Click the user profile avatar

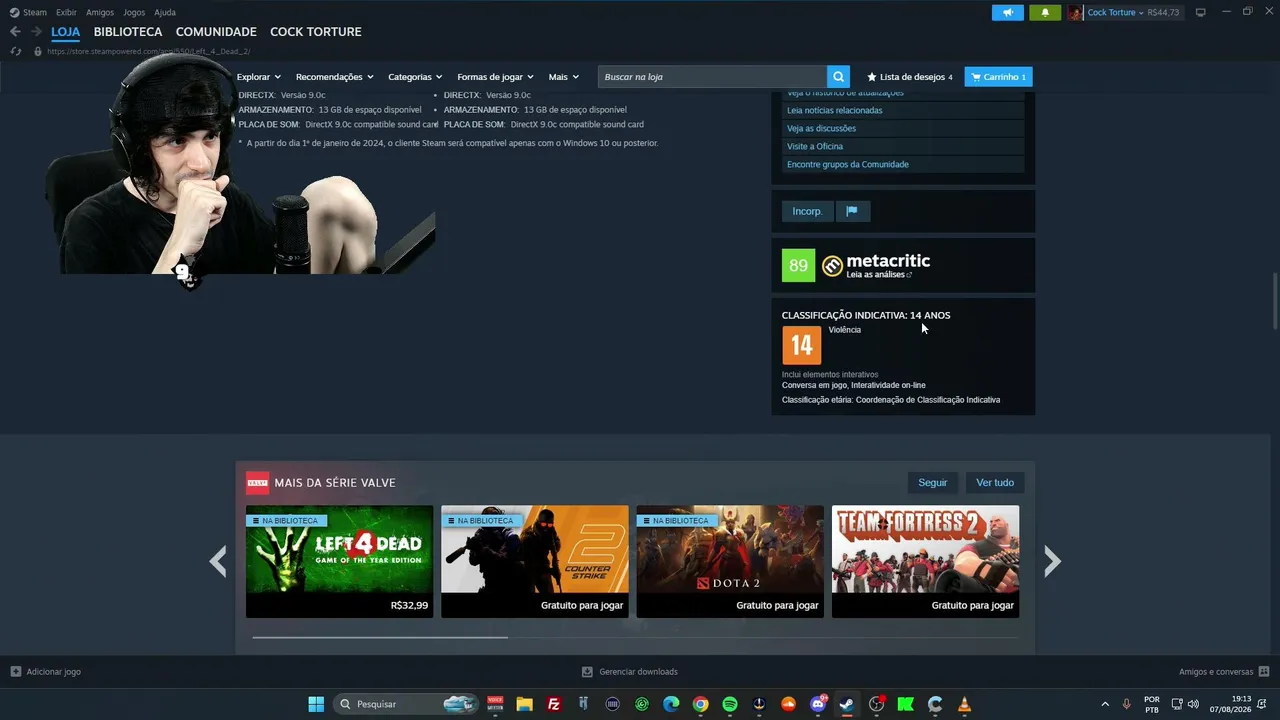click(1075, 13)
